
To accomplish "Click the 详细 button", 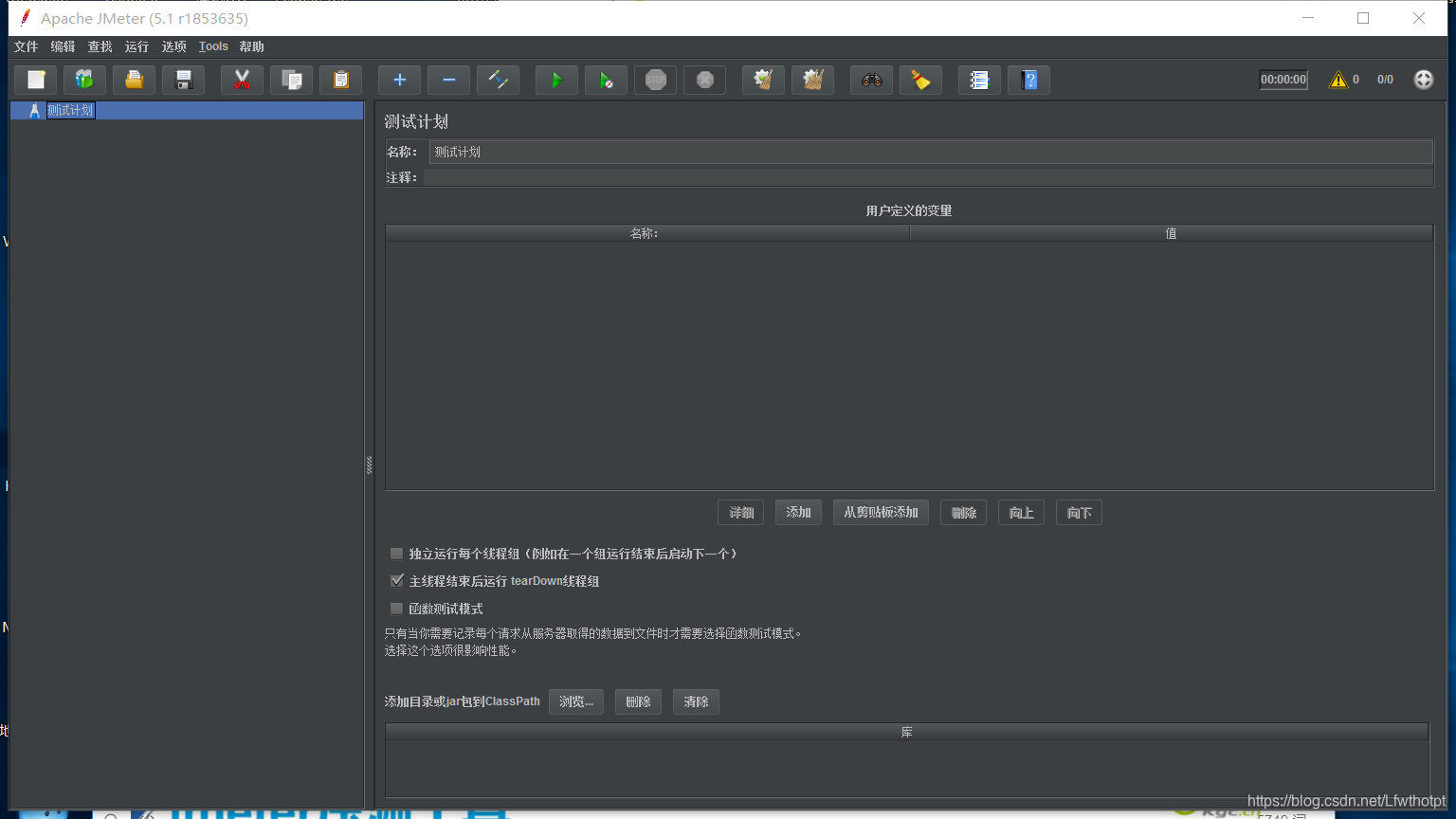I will click(741, 513).
